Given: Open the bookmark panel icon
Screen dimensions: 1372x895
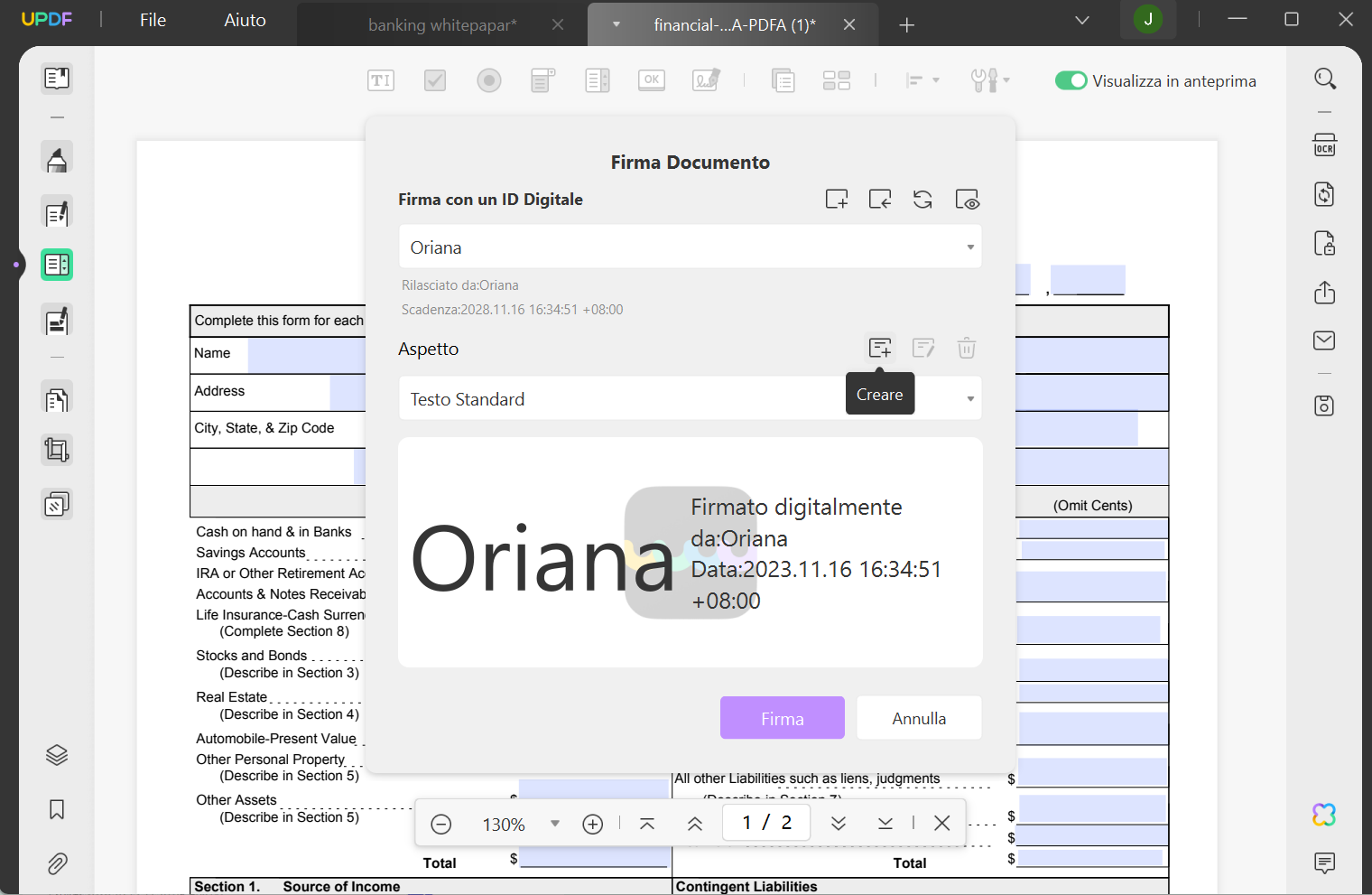Looking at the screenshot, I should pos(57,809).
